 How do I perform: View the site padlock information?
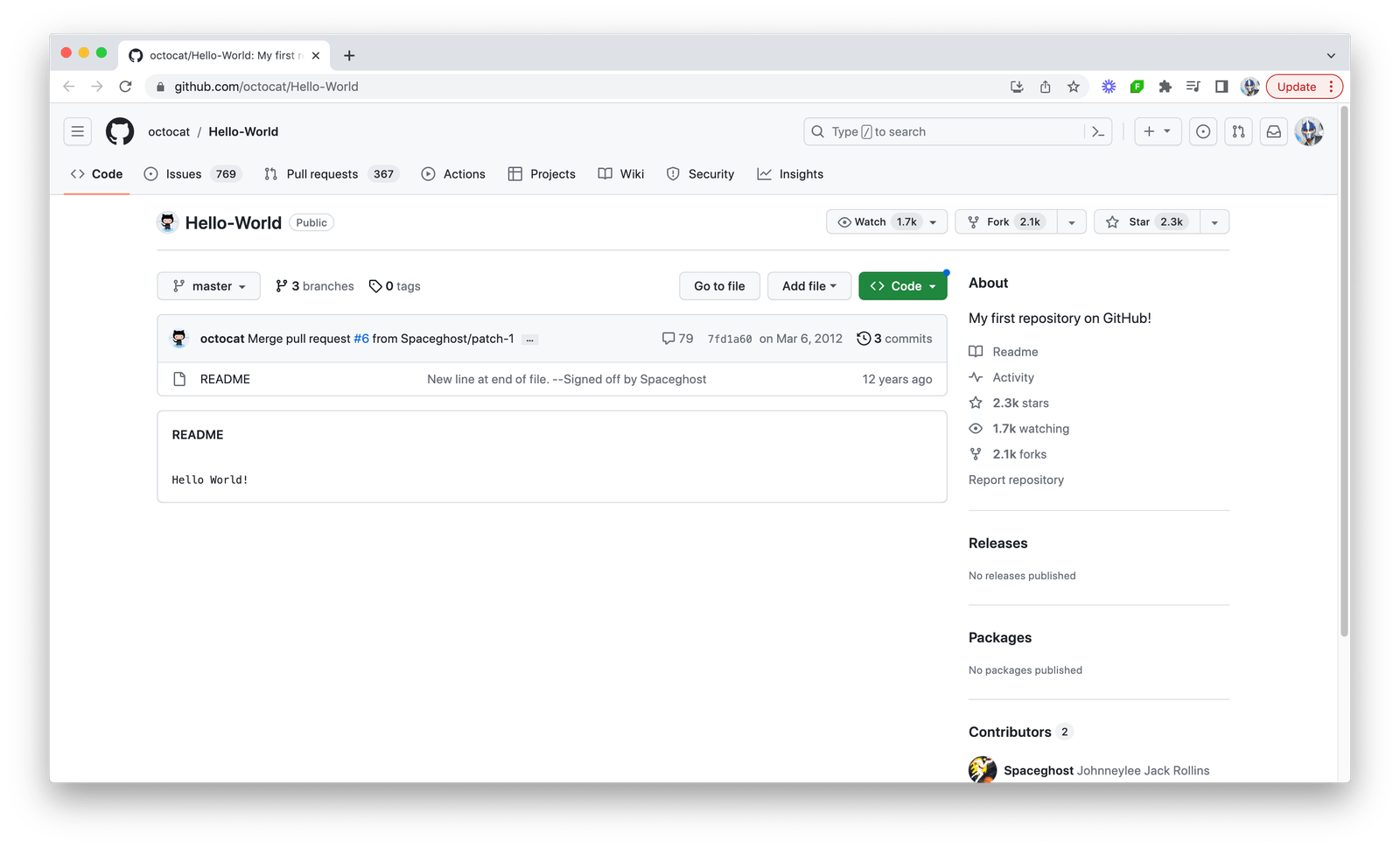pyautogui.click(x=160, y=87)
